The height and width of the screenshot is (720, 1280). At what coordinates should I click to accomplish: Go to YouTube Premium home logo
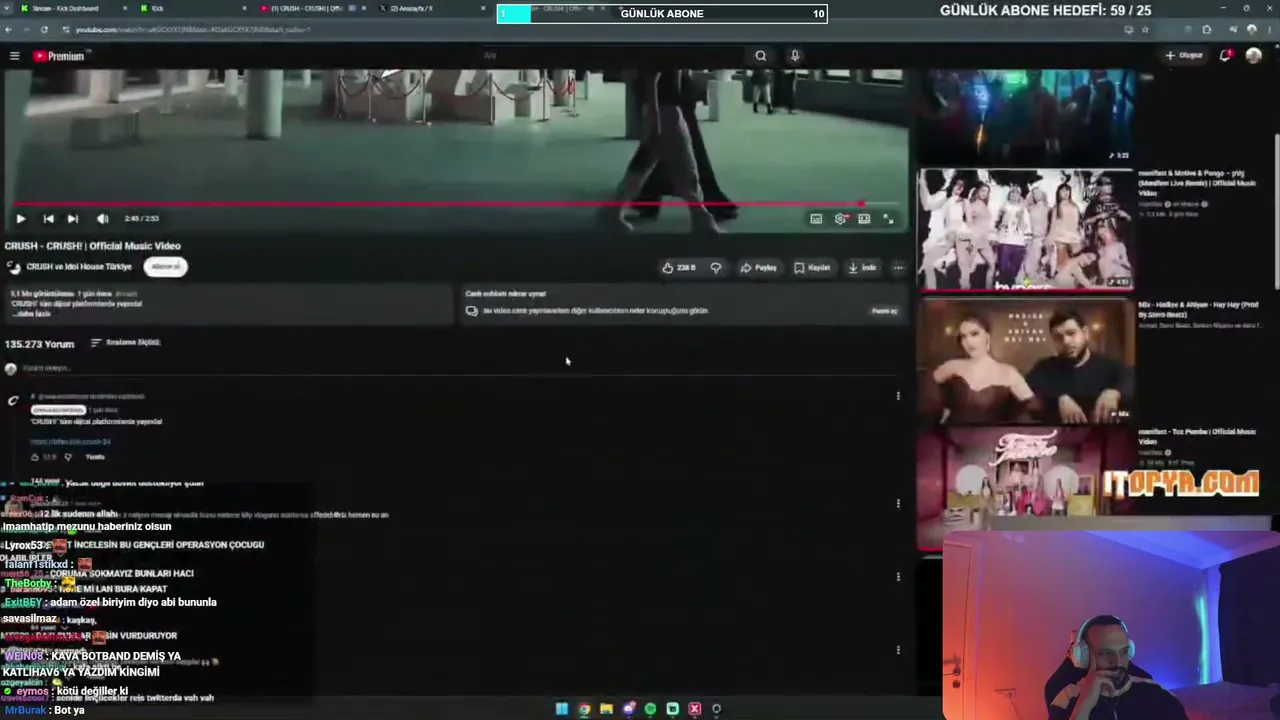[59, 56]
